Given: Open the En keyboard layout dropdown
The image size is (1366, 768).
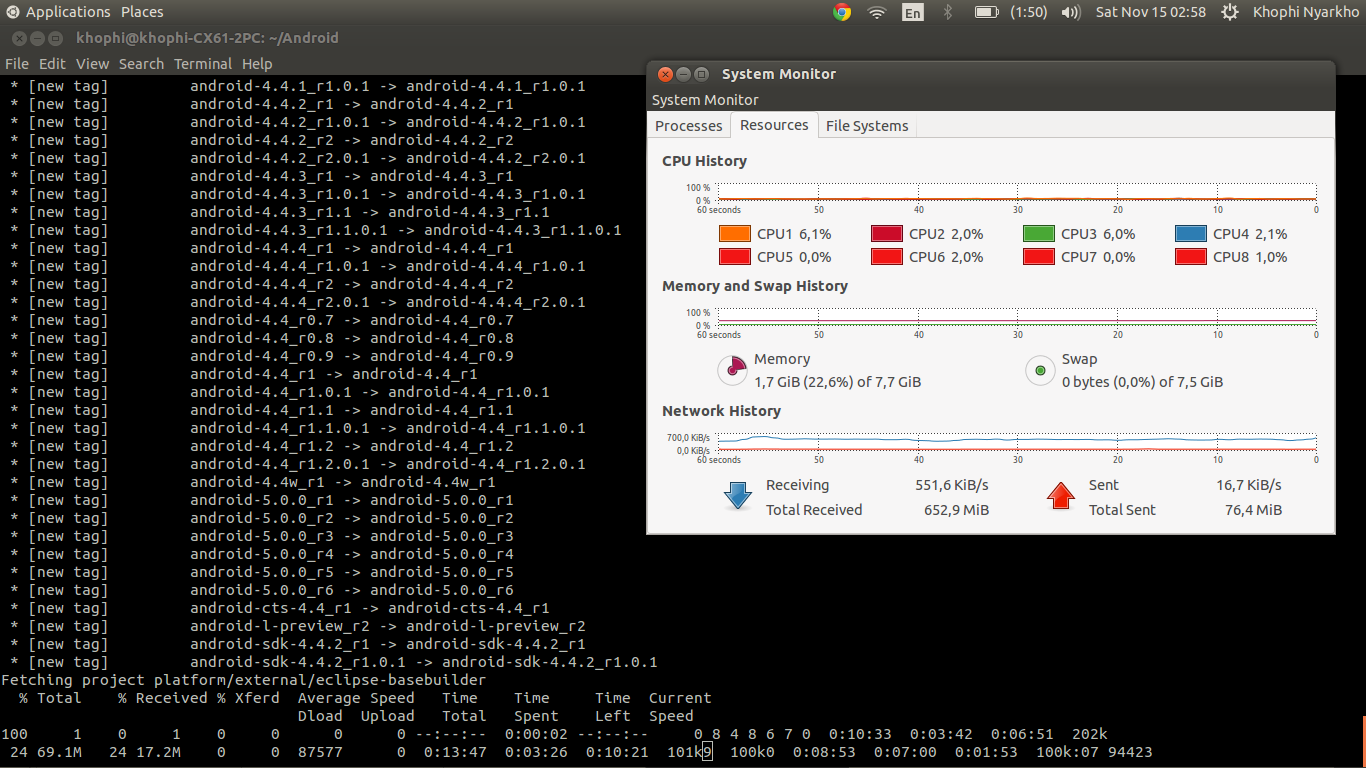Looking at the screenshot, I should tap(912, 12).
